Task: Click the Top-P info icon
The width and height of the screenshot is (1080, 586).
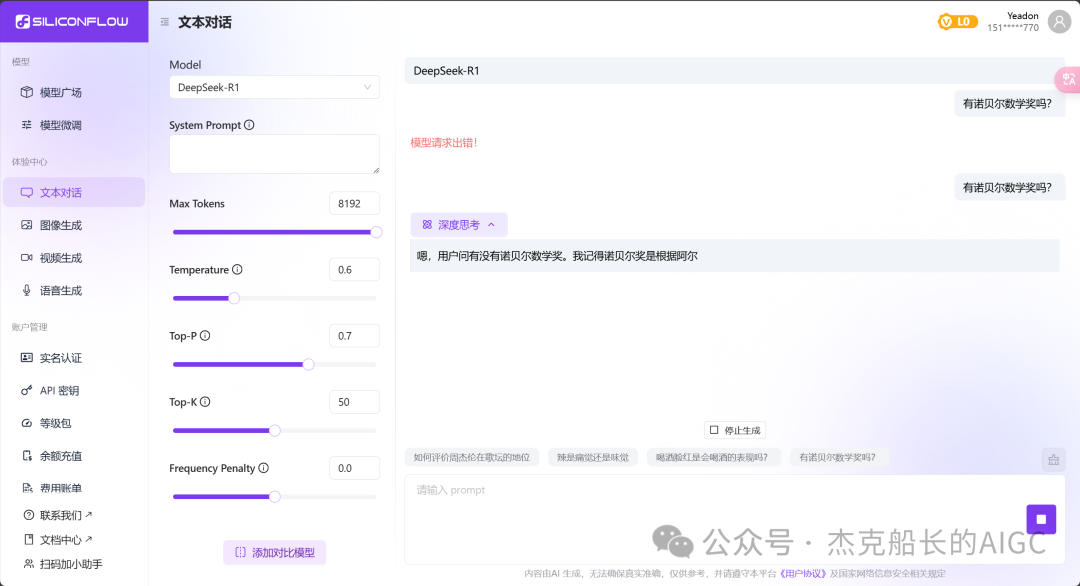Action: pos(205,335)
